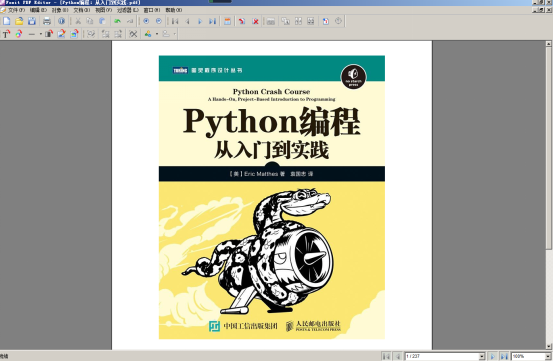This screenshot has width=553, height=362.
Task: Click the crossed tools settings icon
Action: [133, 34]
